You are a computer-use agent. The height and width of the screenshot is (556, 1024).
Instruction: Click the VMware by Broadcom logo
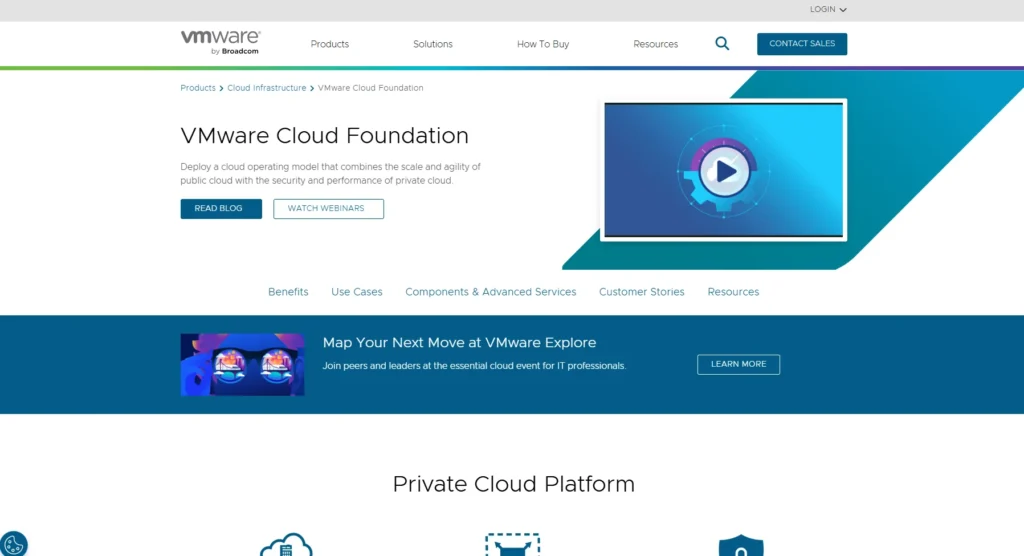220,42
